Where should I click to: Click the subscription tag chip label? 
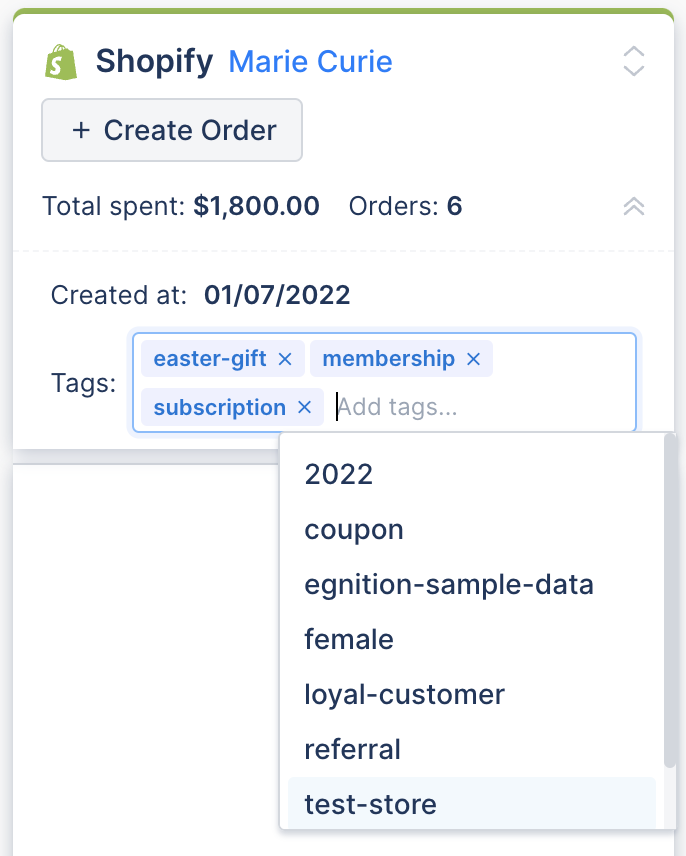(219, 407)
